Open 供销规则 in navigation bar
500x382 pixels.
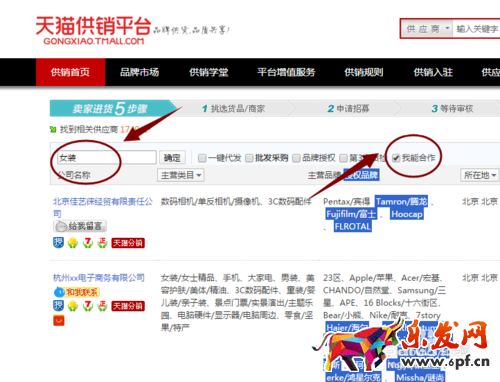(364, 72)
